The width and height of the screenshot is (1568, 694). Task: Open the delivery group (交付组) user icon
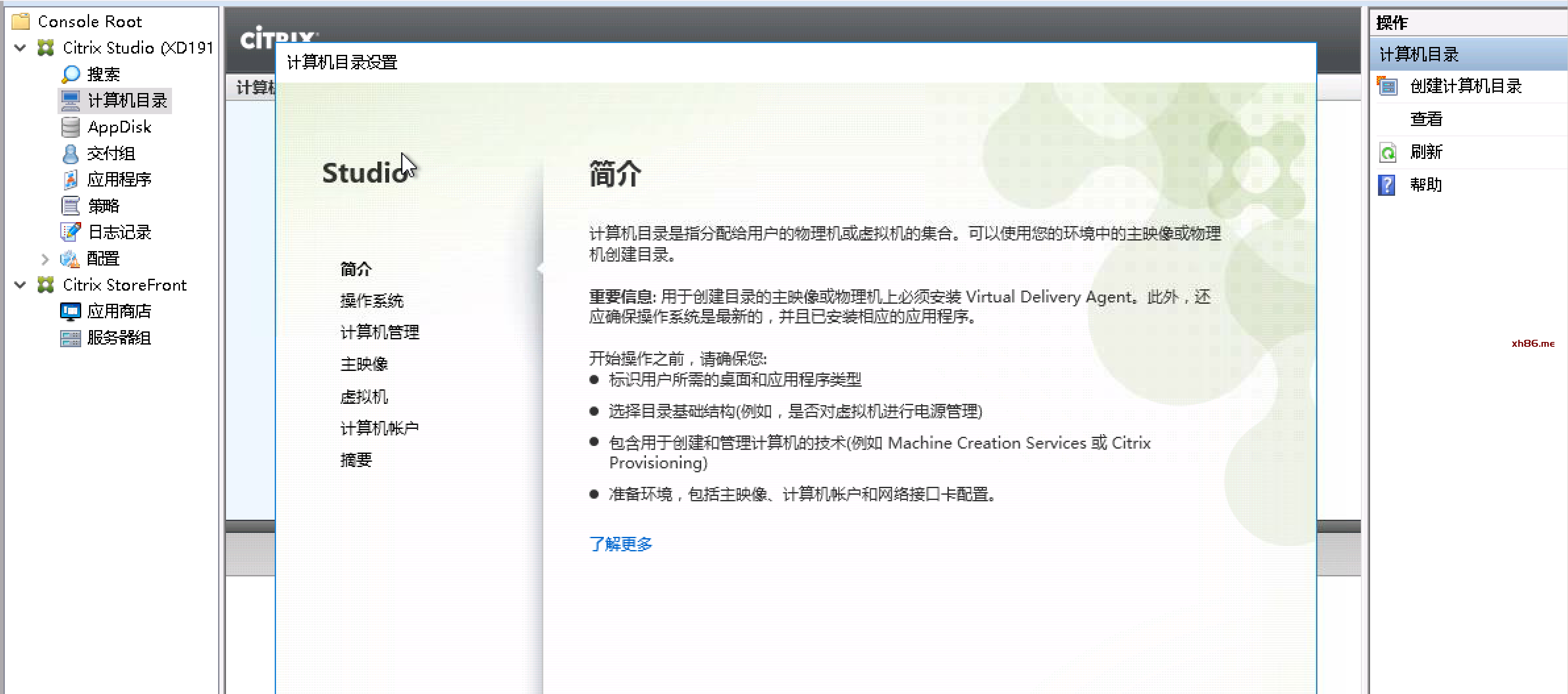[x=71, y=153]
